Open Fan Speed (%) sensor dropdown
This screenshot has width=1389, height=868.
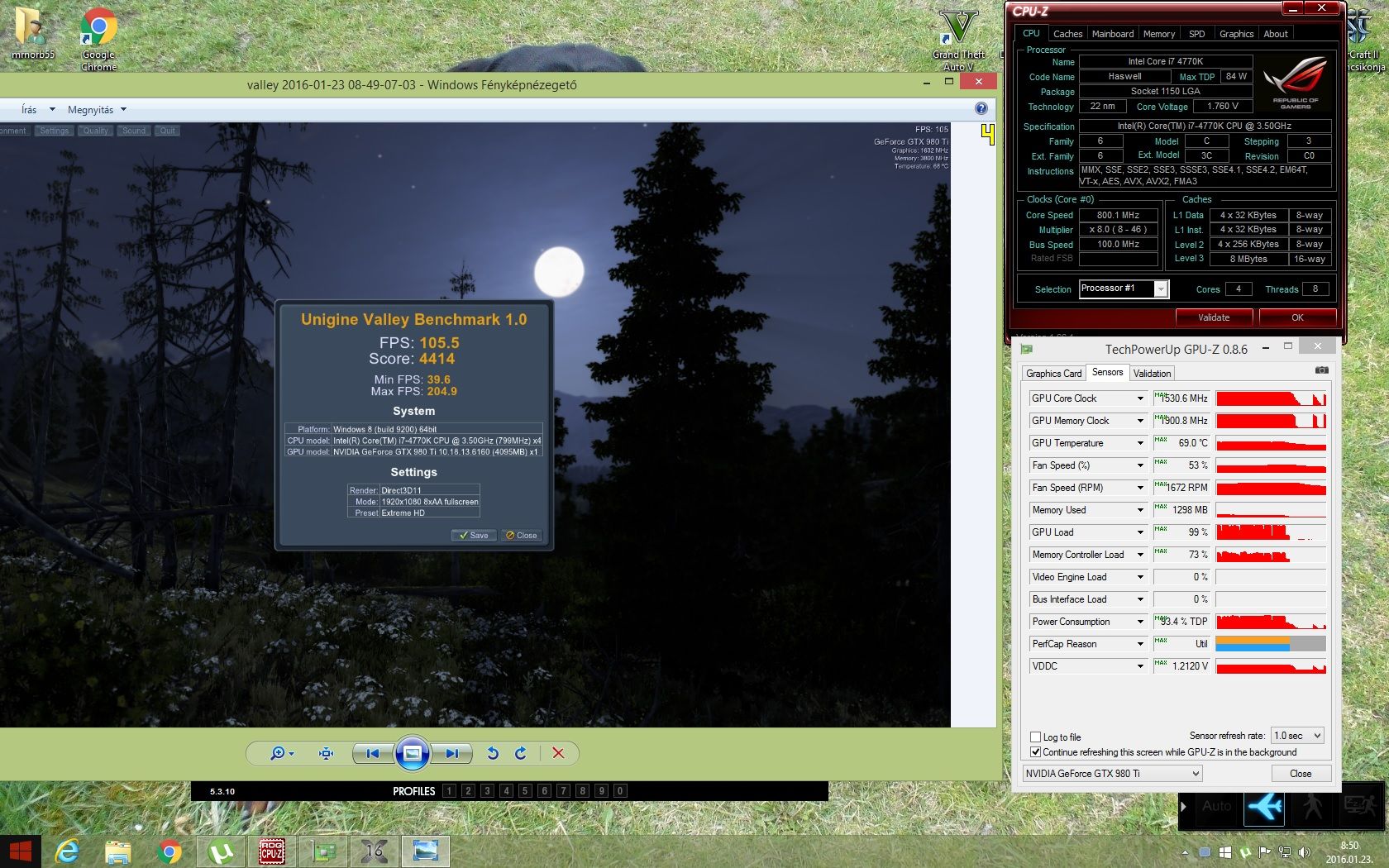(1140, 465)
